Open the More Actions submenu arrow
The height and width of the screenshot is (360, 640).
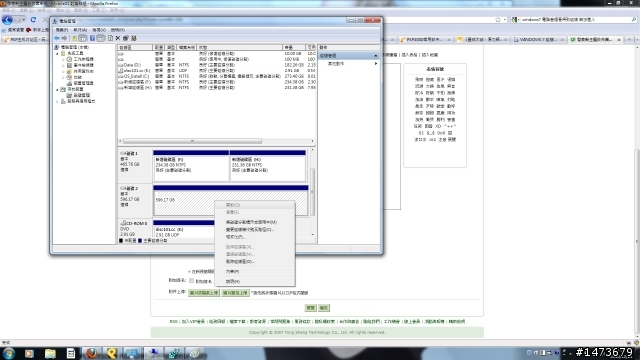pos(376,64)
